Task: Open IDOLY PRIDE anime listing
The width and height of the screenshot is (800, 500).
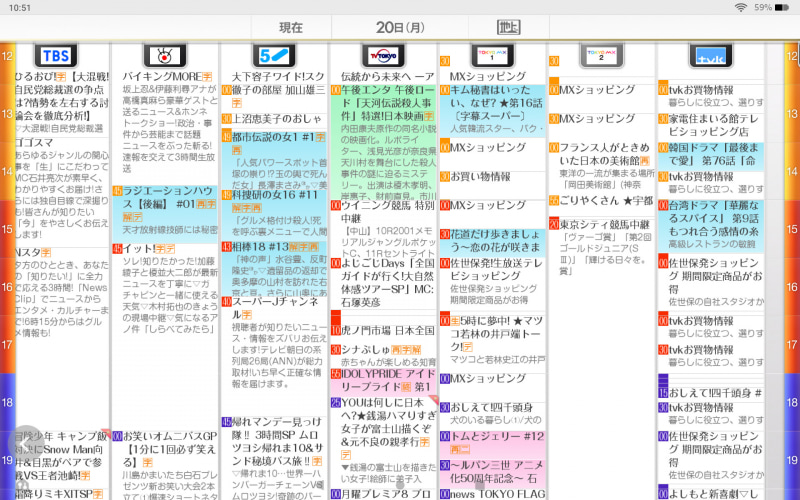Action: [384, 381]
